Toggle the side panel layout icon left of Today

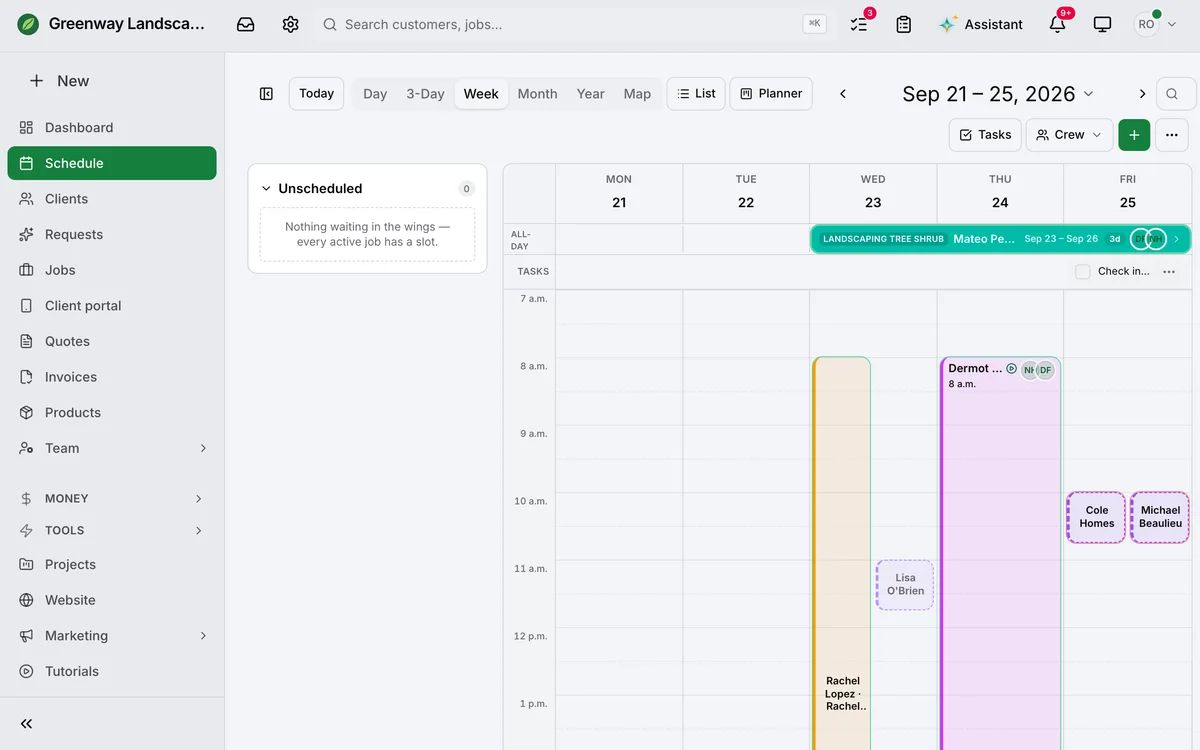[266, 94]
